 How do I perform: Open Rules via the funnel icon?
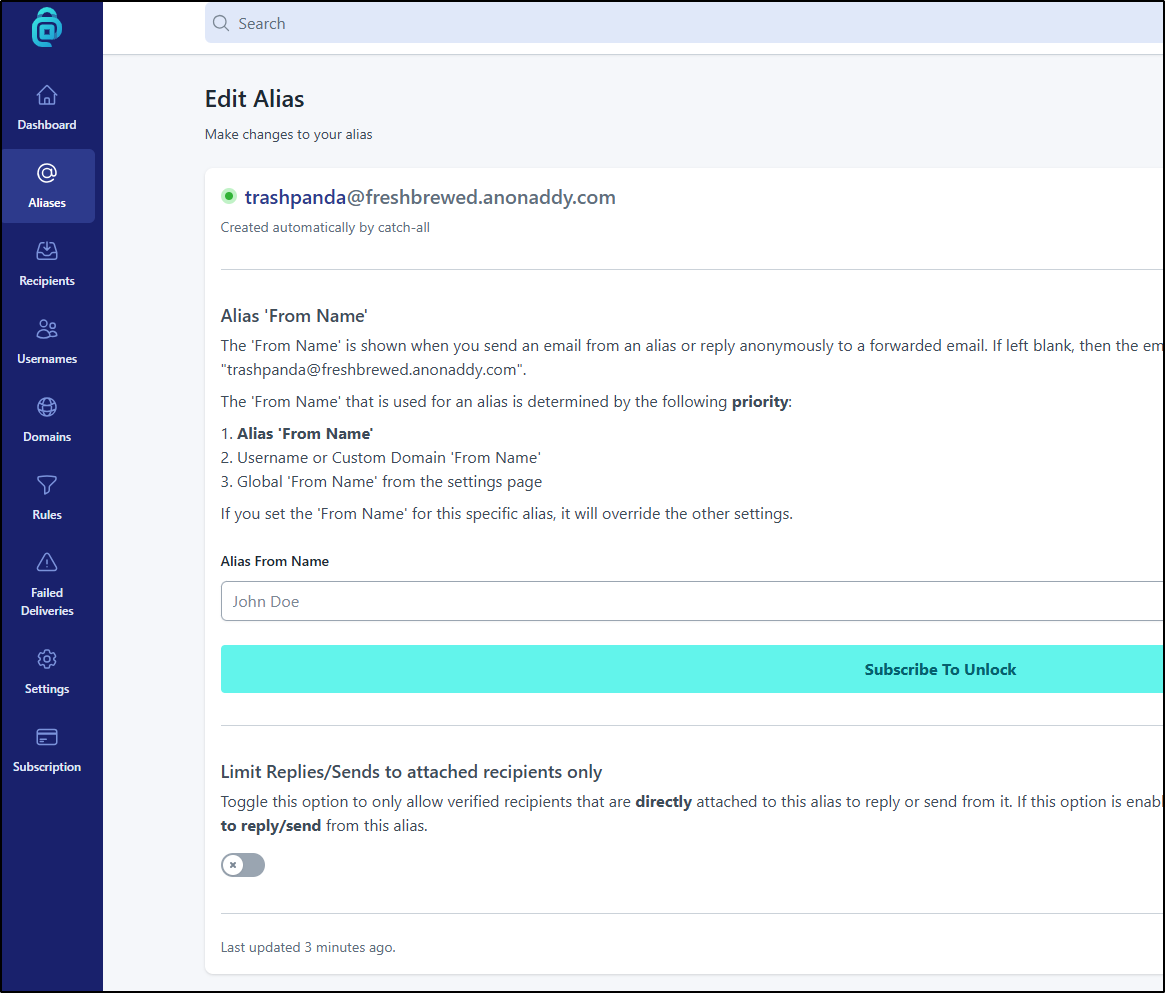pos(47,485)
